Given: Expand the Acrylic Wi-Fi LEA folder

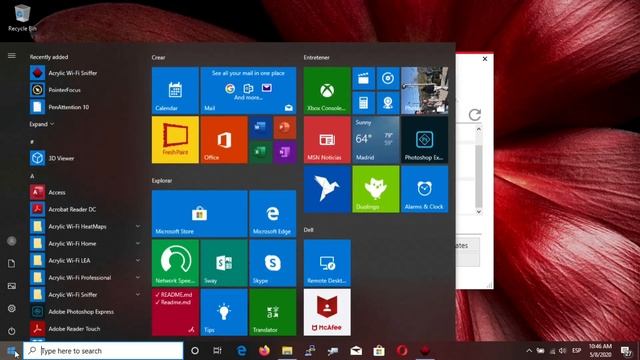Looking at the screenshot, I should 138,260.
